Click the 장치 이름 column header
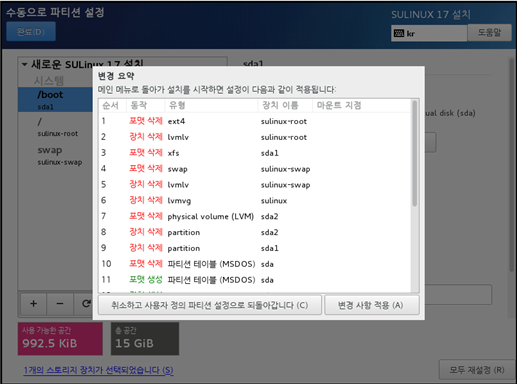Viewport: 517px width, 388px height. tap(285, 106)
